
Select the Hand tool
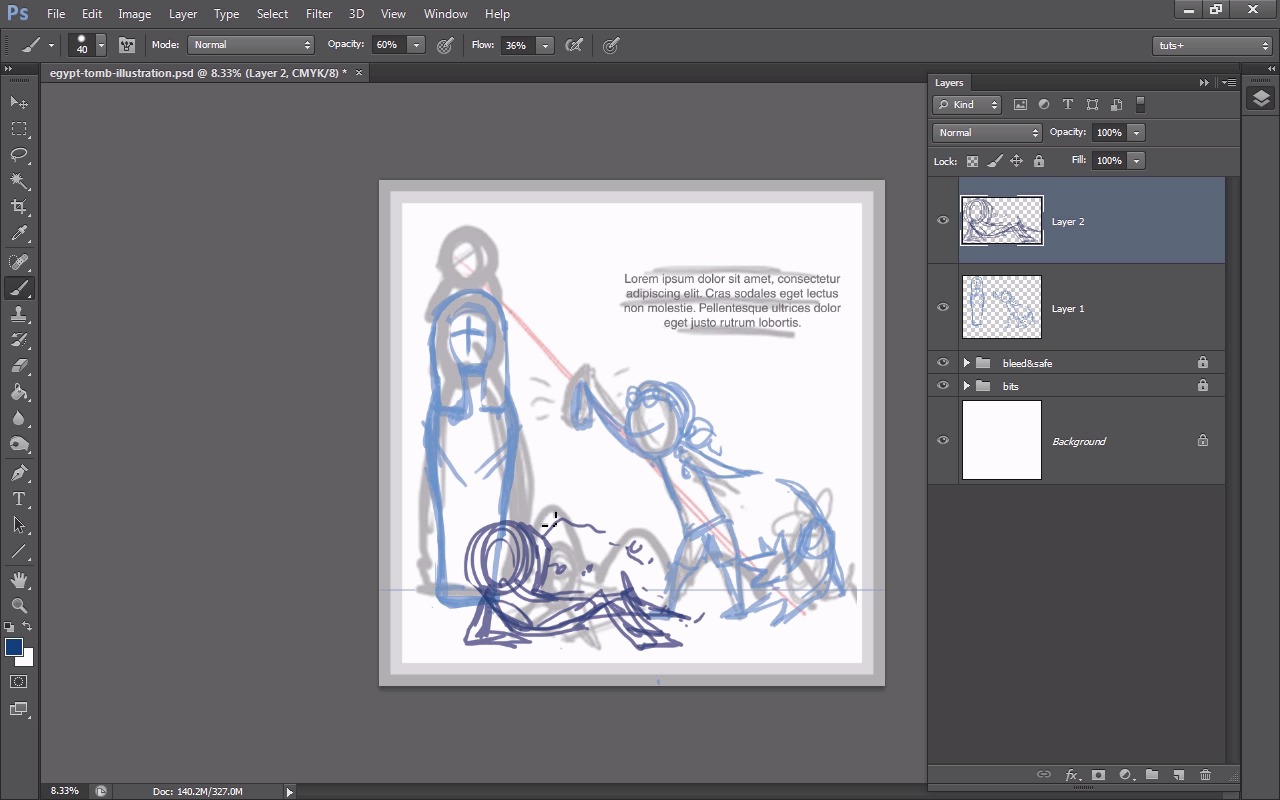(x=19, y=580)
